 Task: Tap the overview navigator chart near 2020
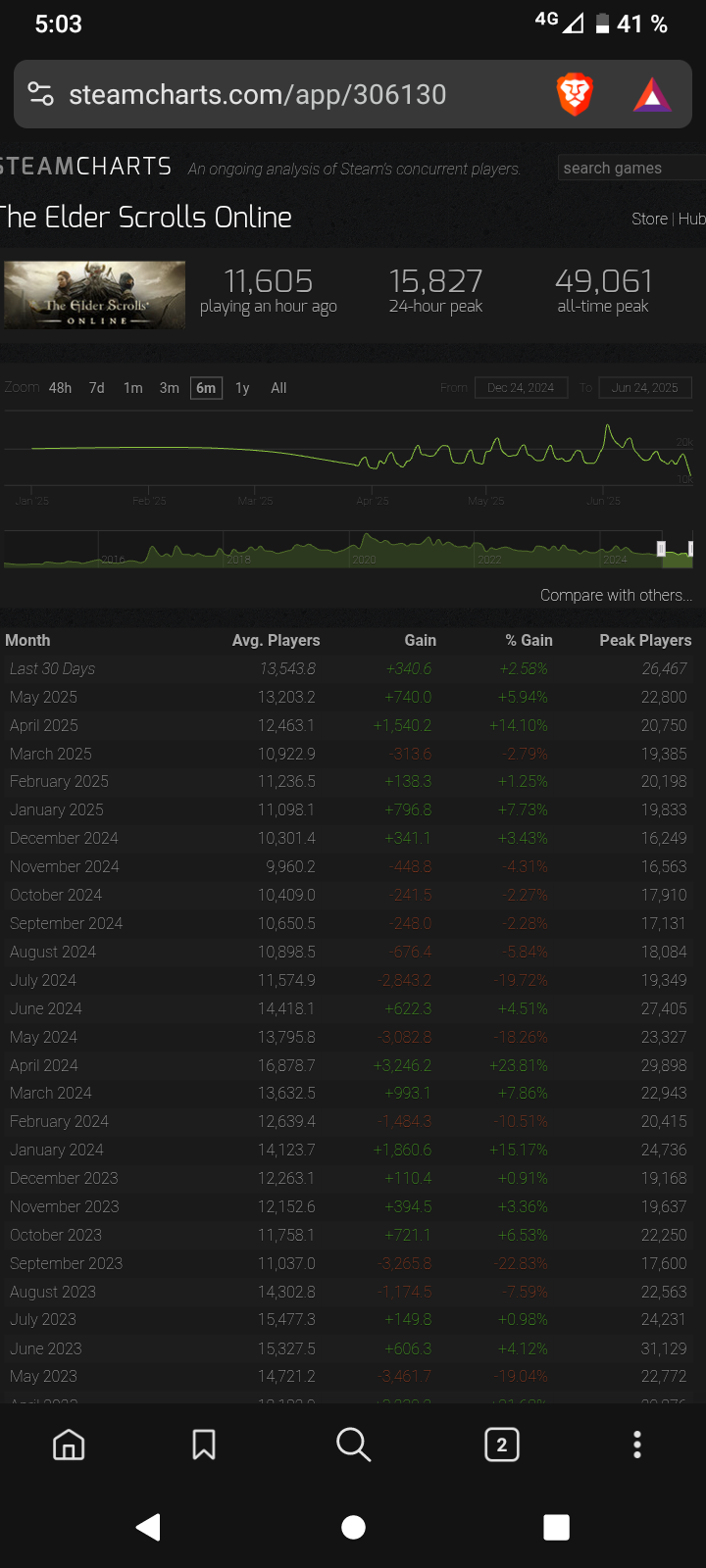pyautogui.click(x=364, y=551)
